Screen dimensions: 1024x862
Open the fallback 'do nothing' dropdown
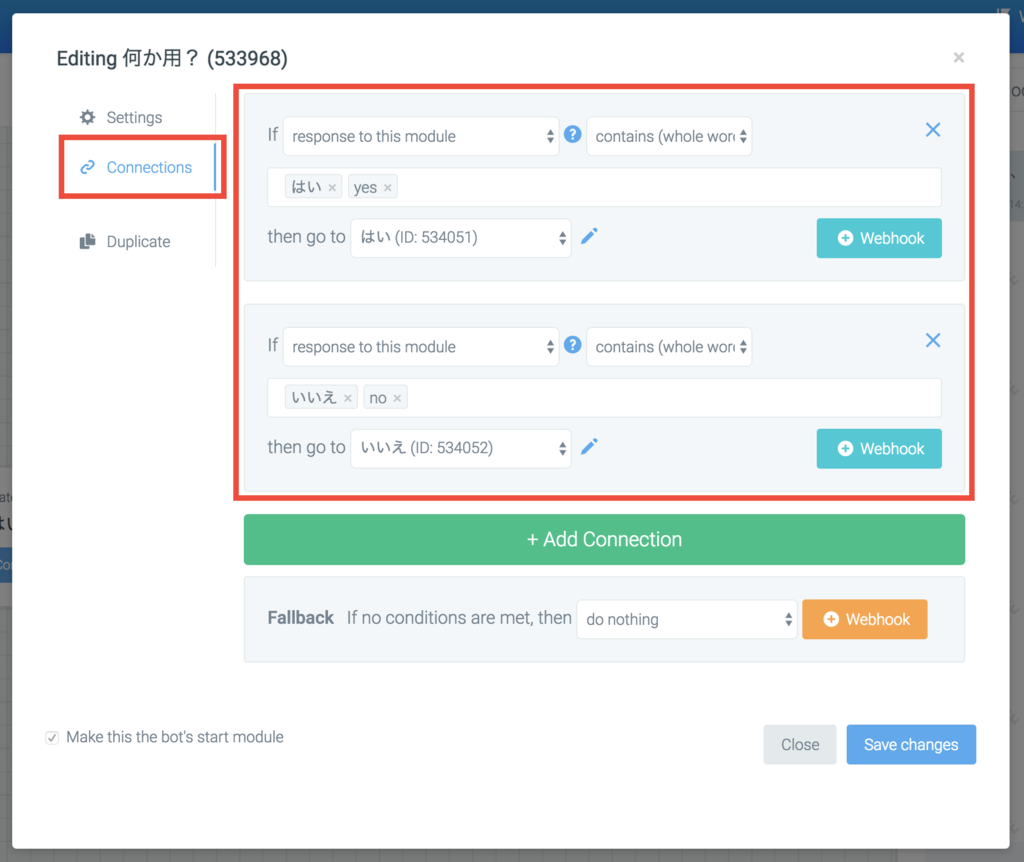(687, 619)
